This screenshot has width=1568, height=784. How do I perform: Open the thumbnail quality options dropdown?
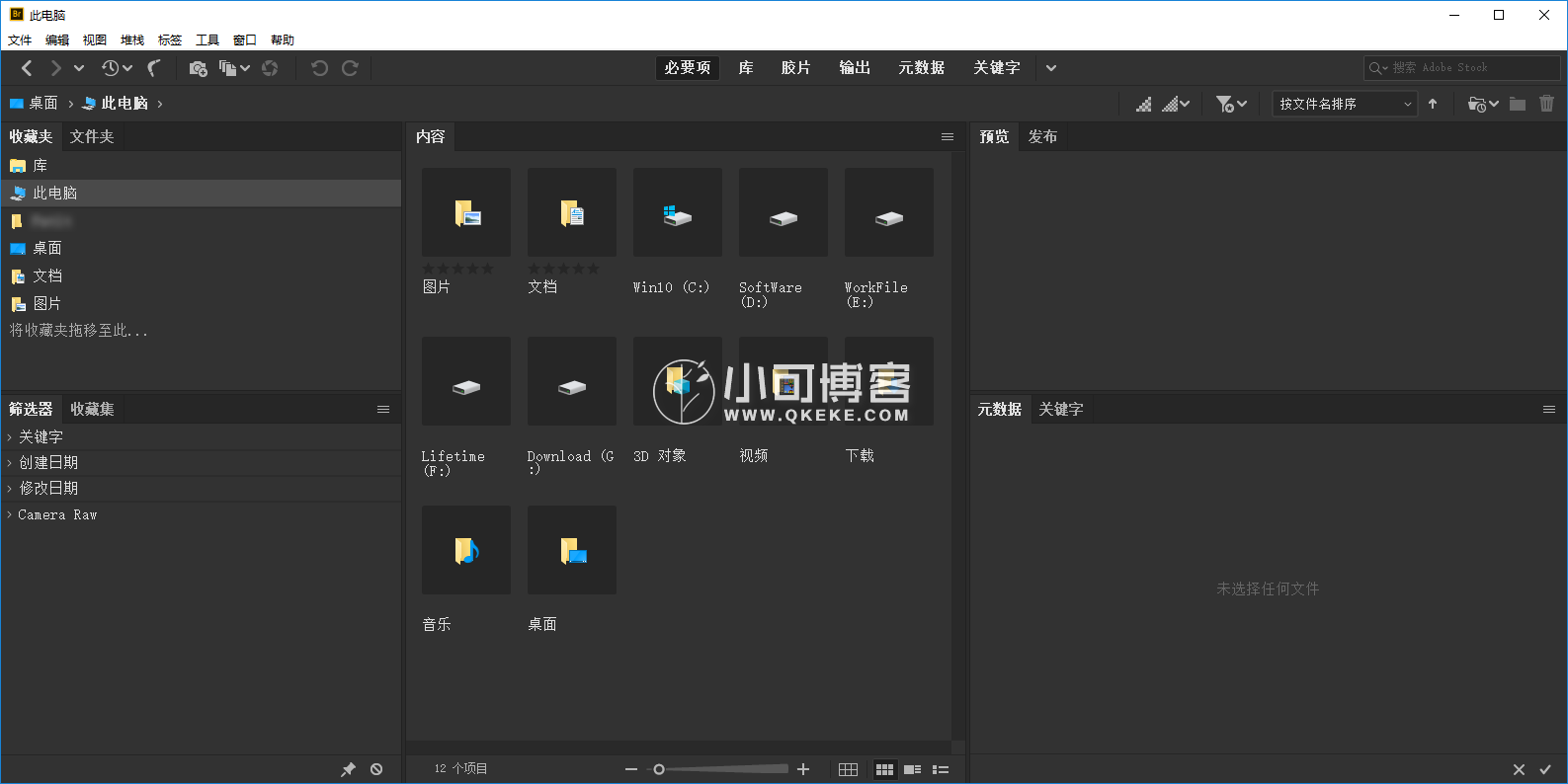coord(1176,104)
